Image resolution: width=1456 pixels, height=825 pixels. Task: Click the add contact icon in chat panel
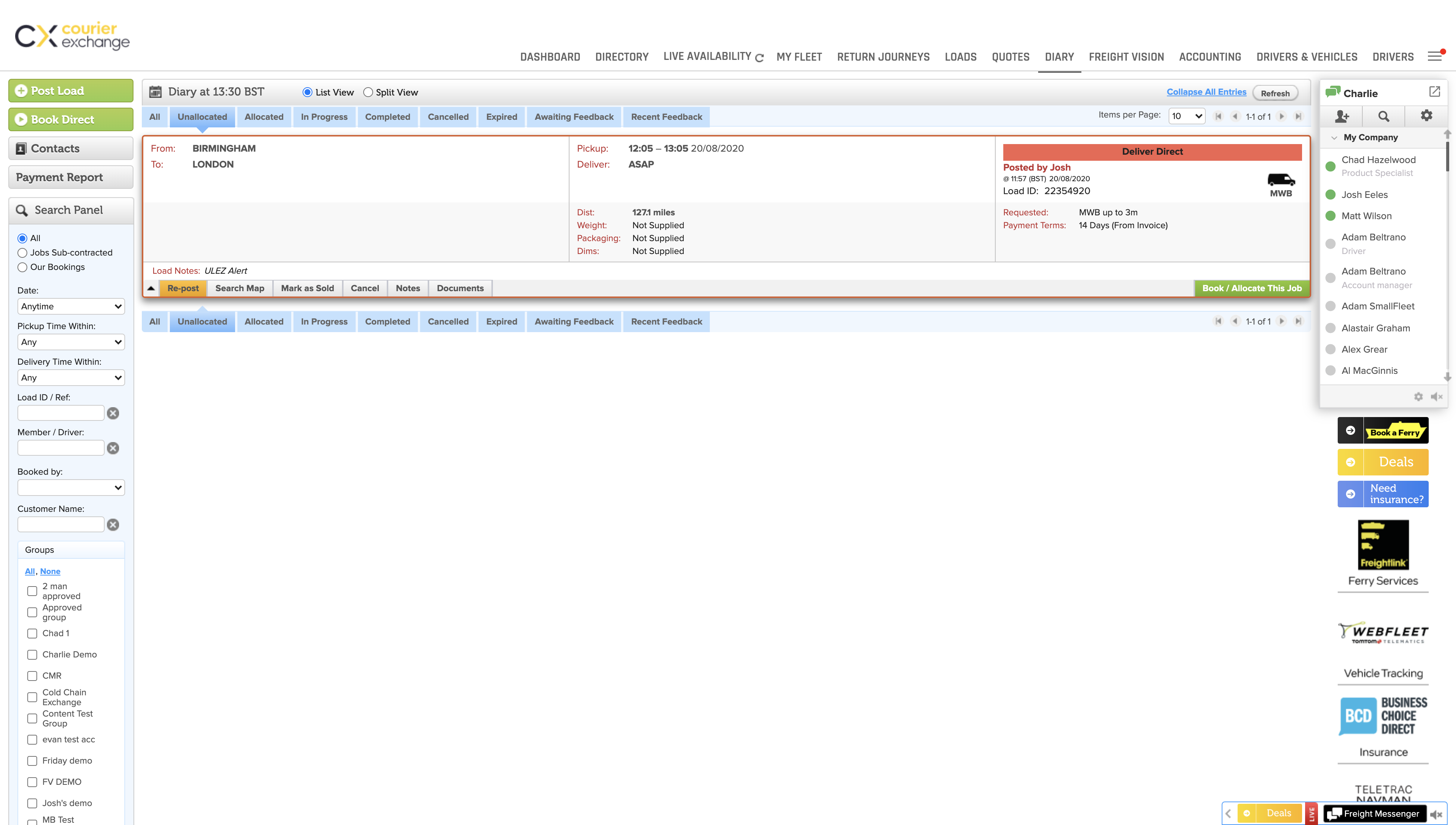click(x=1341, y=116)
